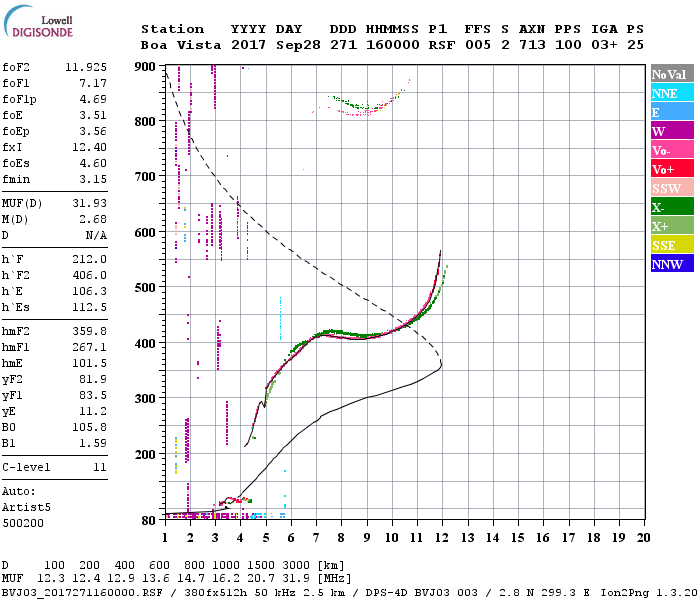Click the foF2 value 11.925
This screenshot has height=600, width=700.
click(86, 67)
